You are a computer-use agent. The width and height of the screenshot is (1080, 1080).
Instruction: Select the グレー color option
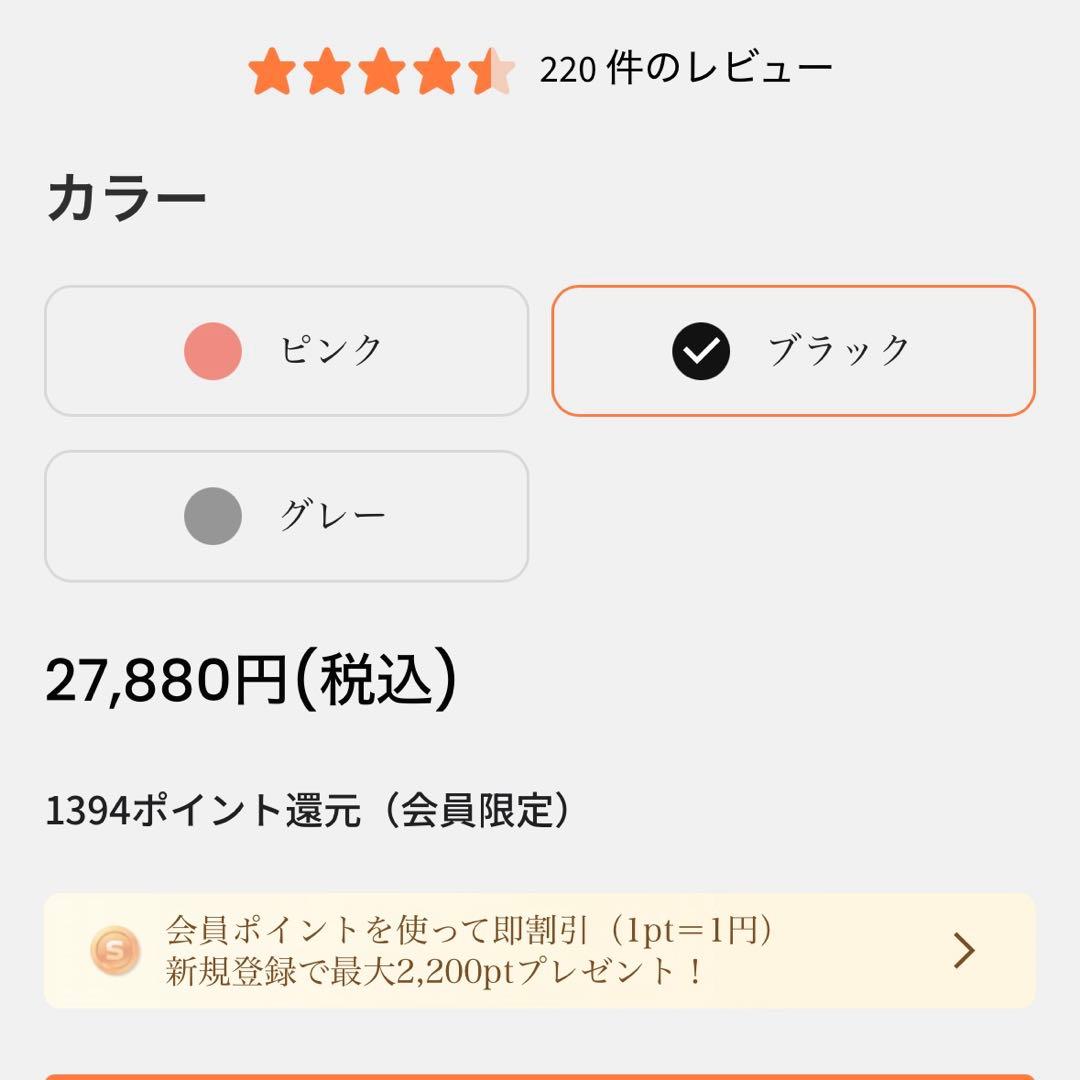pyautogui.click(x=285, y=516)
